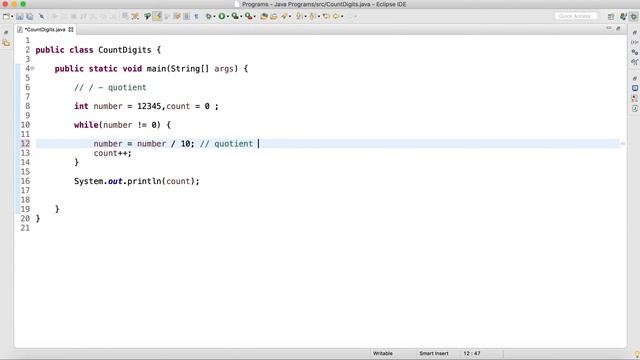This screenshot has width=640, height=360.
Task: Toggle Show Whitespace Characters pilcrow icon
Action: [196, 16]
